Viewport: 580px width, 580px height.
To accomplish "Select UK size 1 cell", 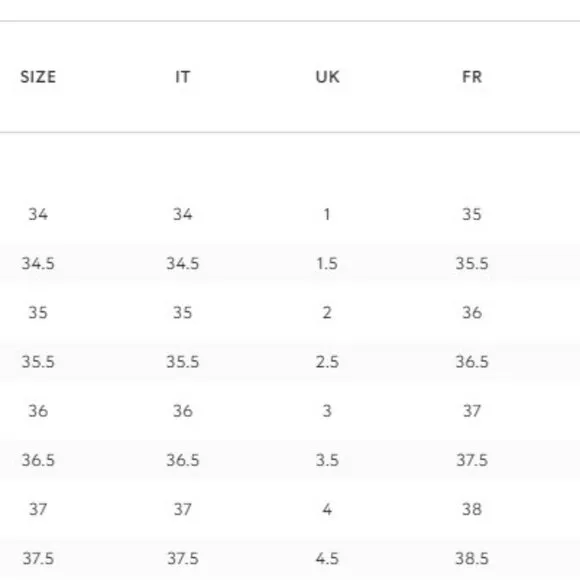I will [x=327, y=214].
